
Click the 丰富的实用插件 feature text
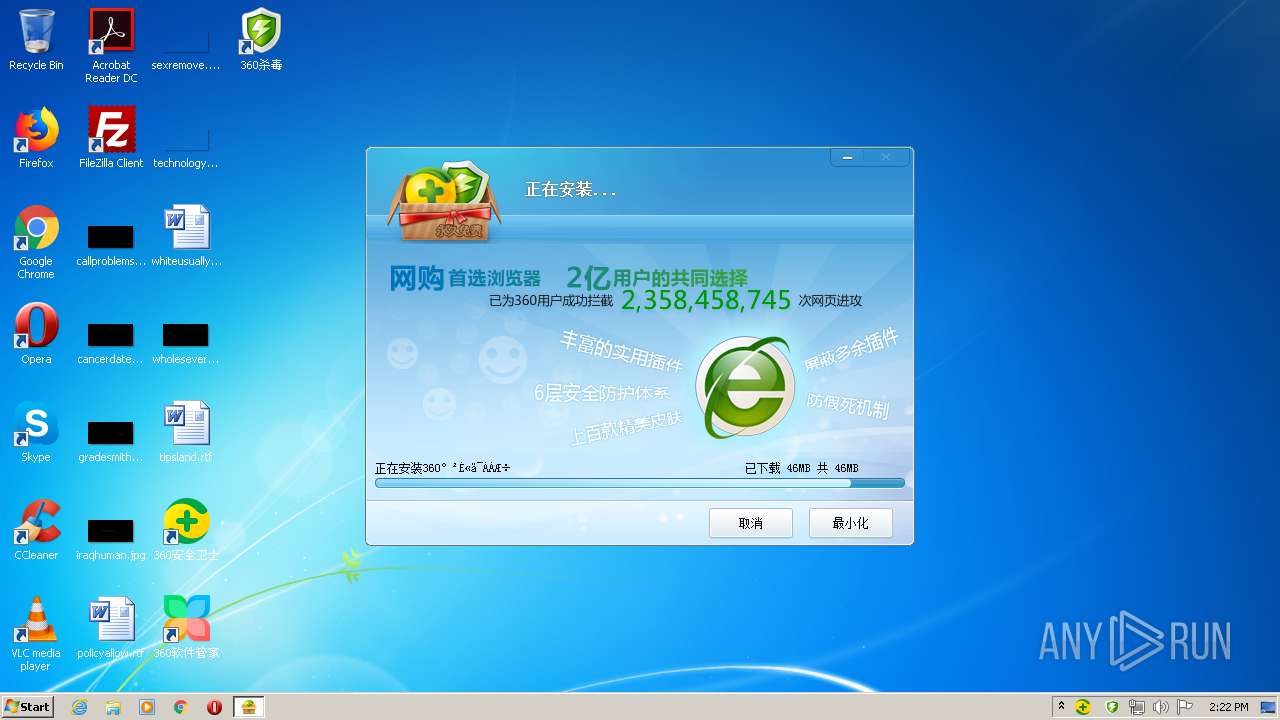pyautogui.click(x=621, y=351)
